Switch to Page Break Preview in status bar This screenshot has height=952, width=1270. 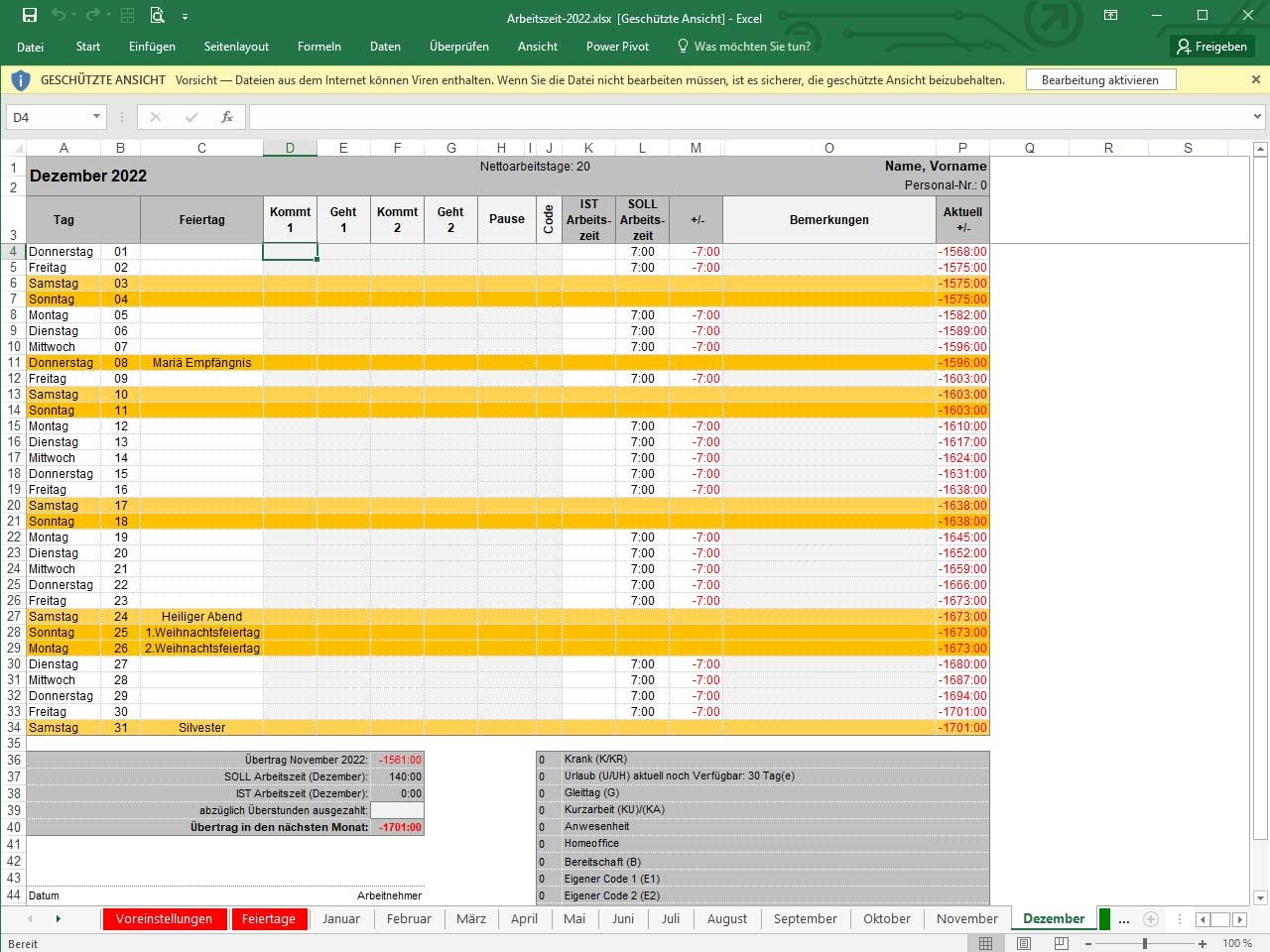(x=1062, y=943)
